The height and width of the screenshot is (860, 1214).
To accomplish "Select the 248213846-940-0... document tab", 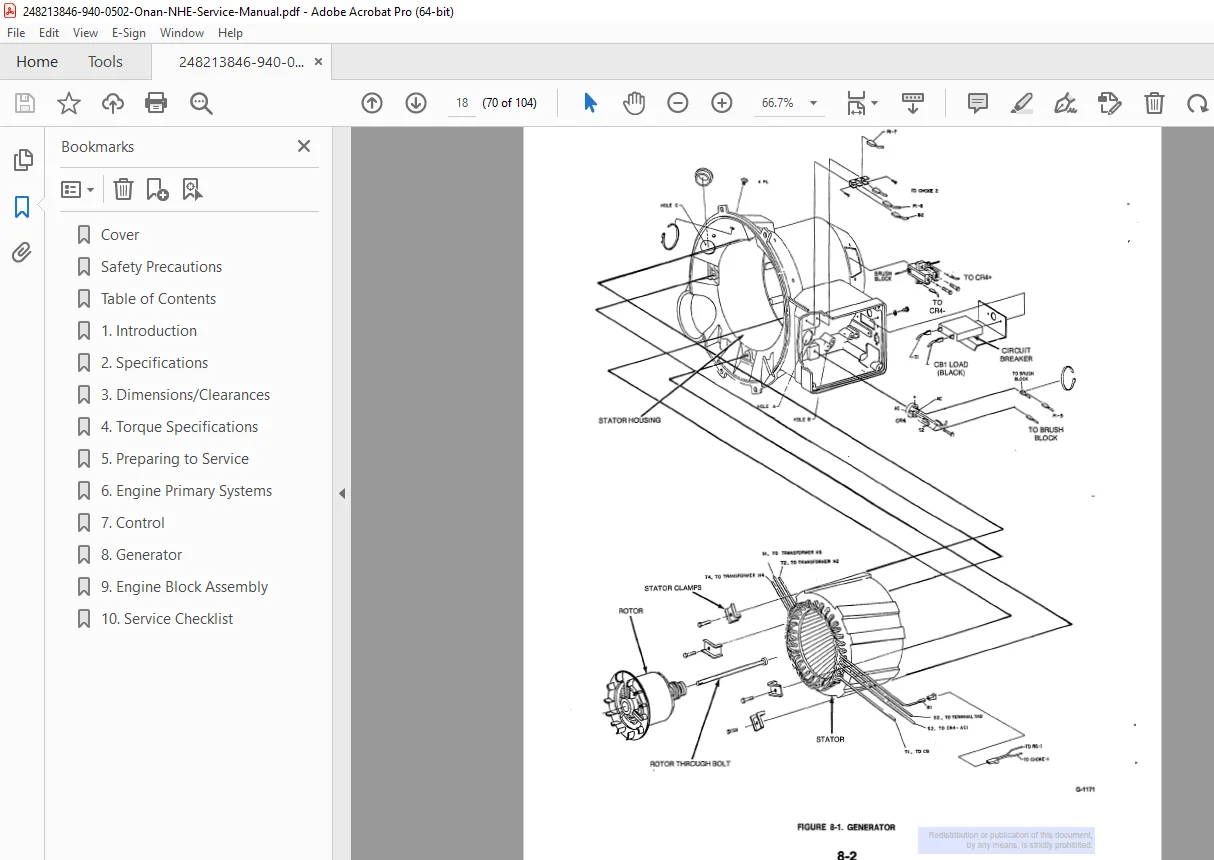I will point(241,61).
